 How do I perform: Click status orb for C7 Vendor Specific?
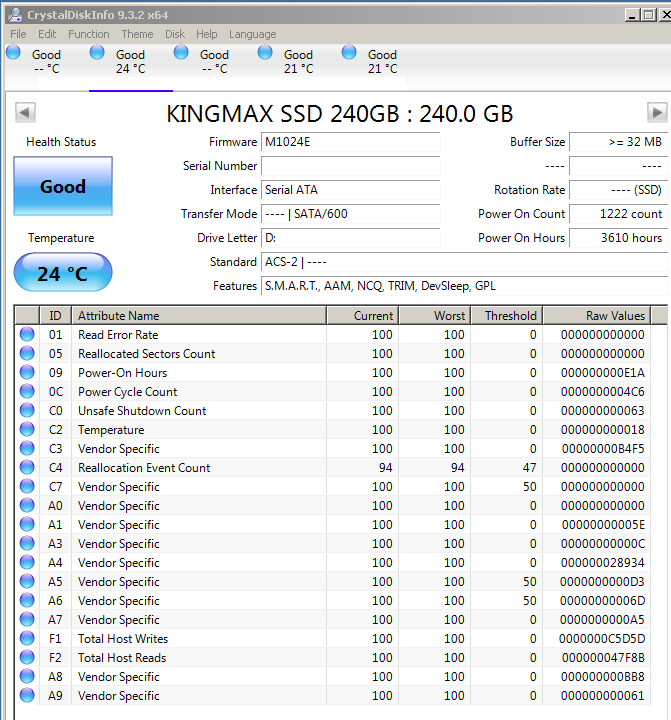point(27,486)
